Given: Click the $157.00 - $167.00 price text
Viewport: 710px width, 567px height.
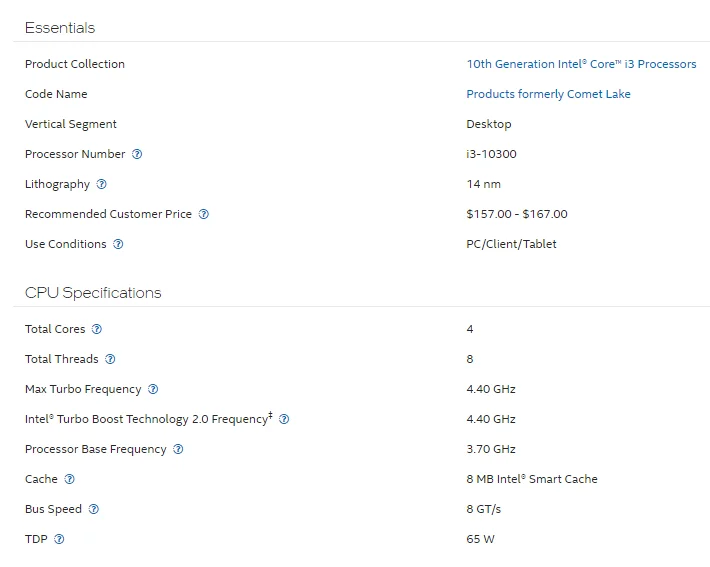Looking at the screenshot, I should (x=516, y=214).
